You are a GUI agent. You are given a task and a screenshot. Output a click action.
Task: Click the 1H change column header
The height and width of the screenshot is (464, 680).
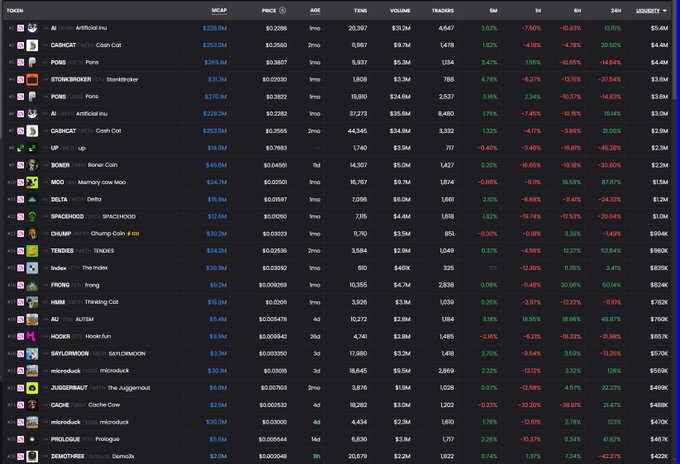click(x=538, y=10)
